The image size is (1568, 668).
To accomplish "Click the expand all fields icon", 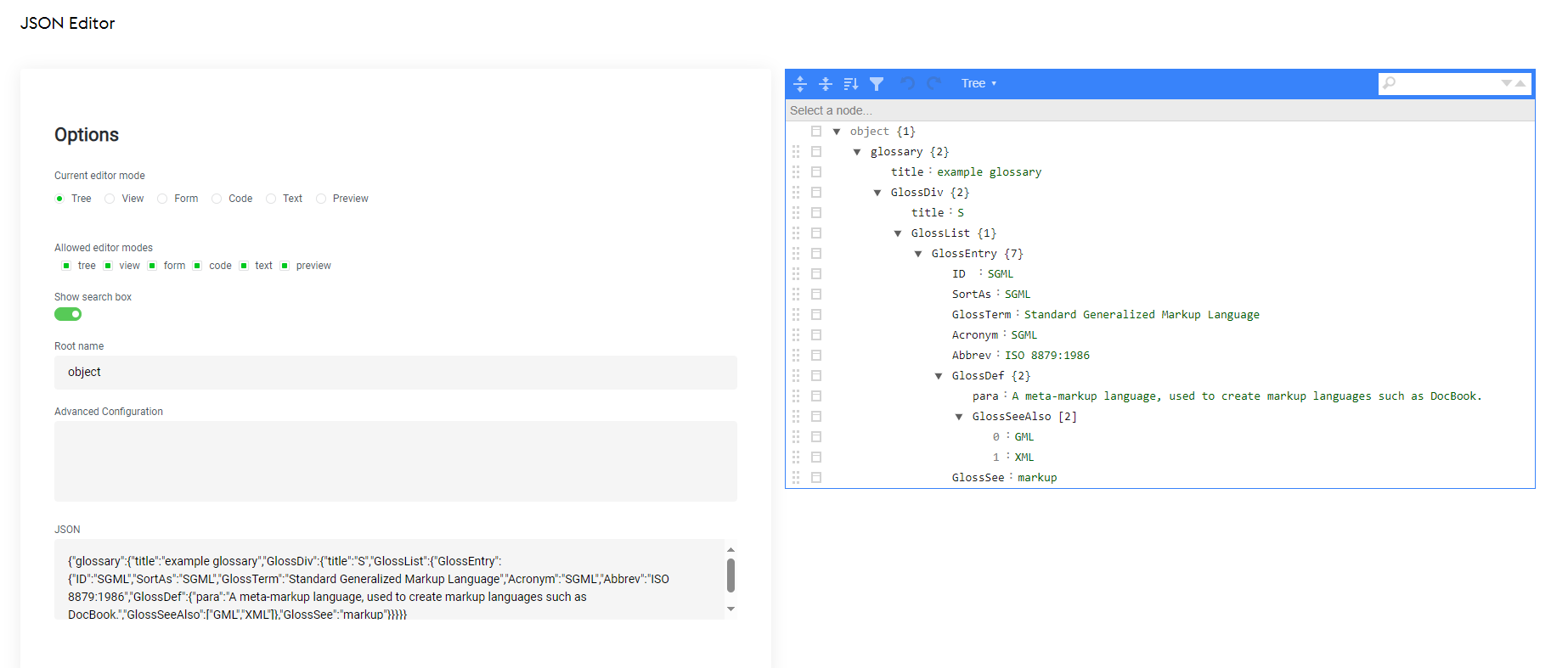I will 799,83.
